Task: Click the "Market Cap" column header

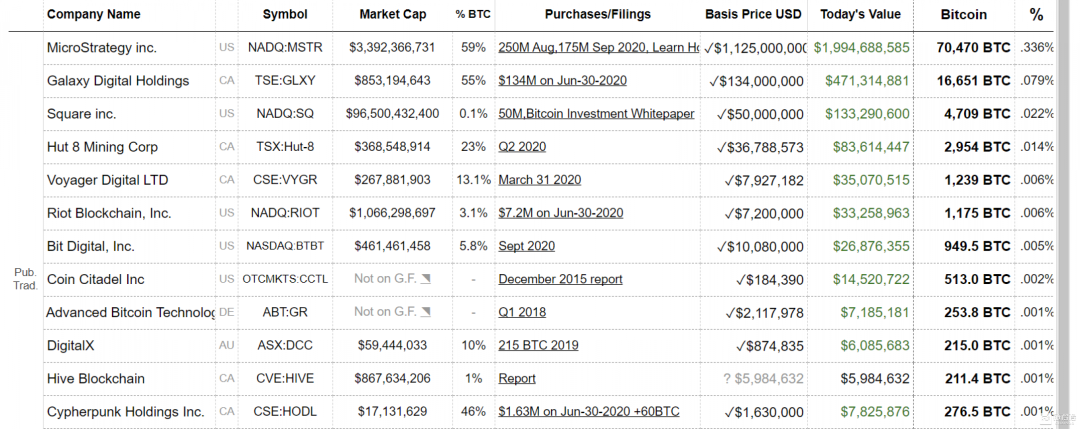Action: click(x=392, y=15)
